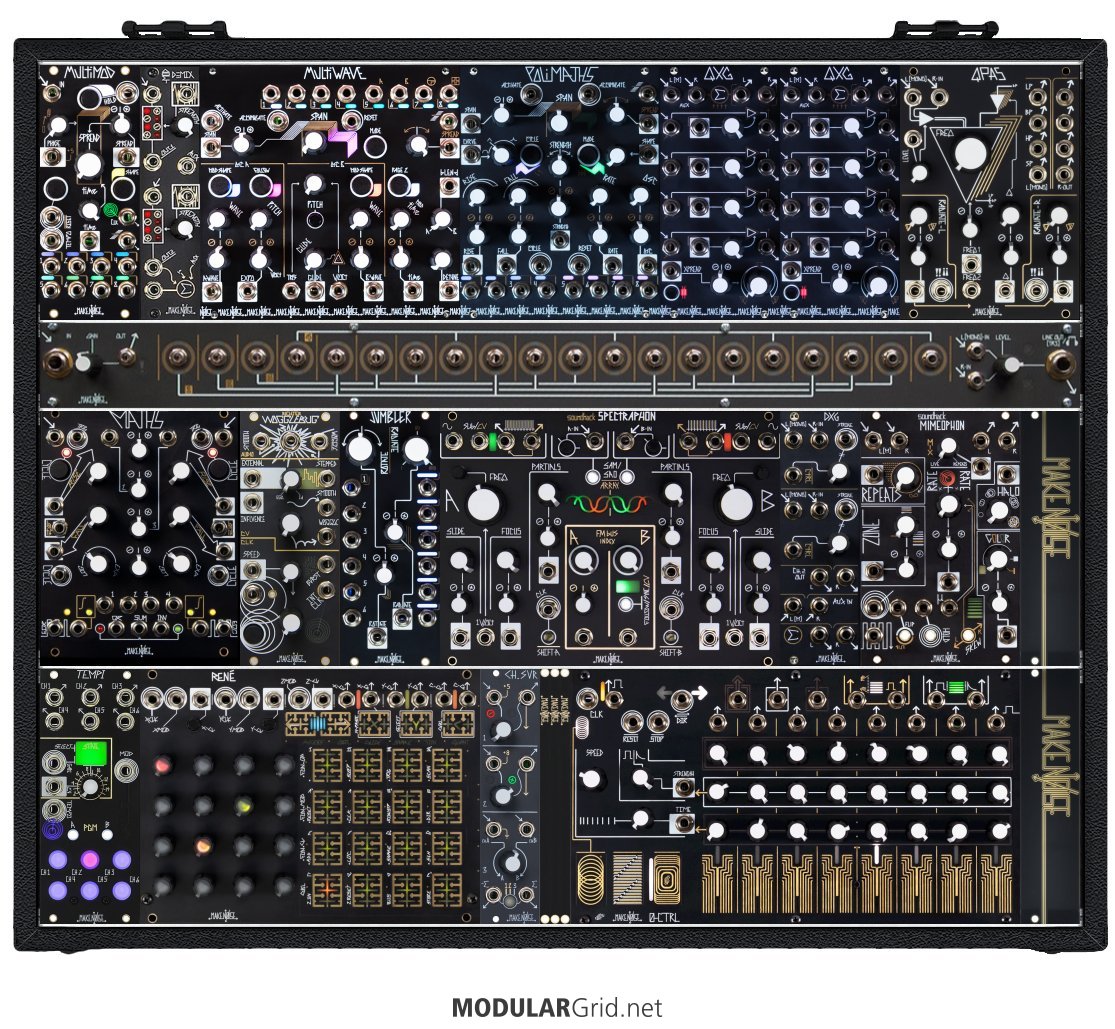Image resolution: width=1115 pixels, height=1029 pixels.
Task: Select the 0-CTRL Time jack
Action: click(x=683, y=823)
